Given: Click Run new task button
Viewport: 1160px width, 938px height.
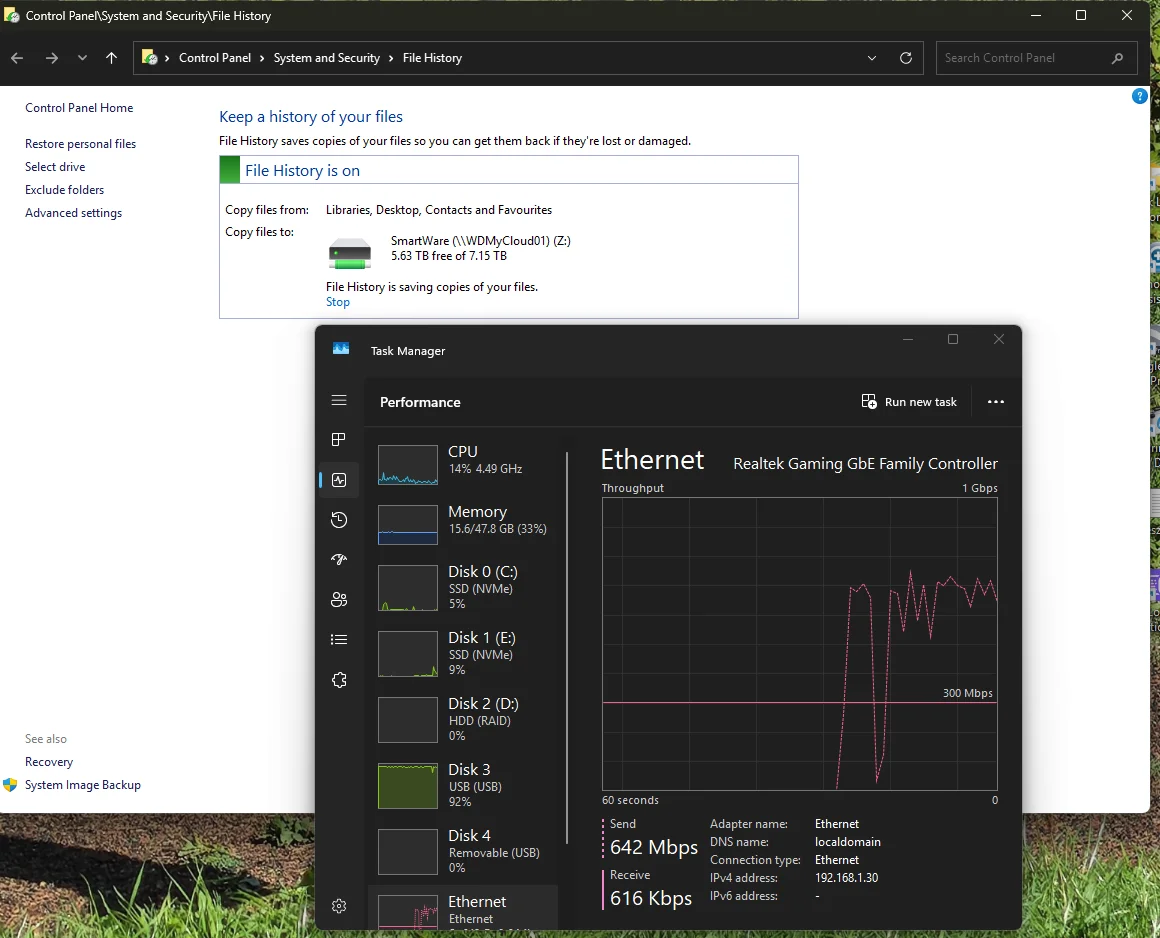Looking at the screenshot, I should 909,402.
